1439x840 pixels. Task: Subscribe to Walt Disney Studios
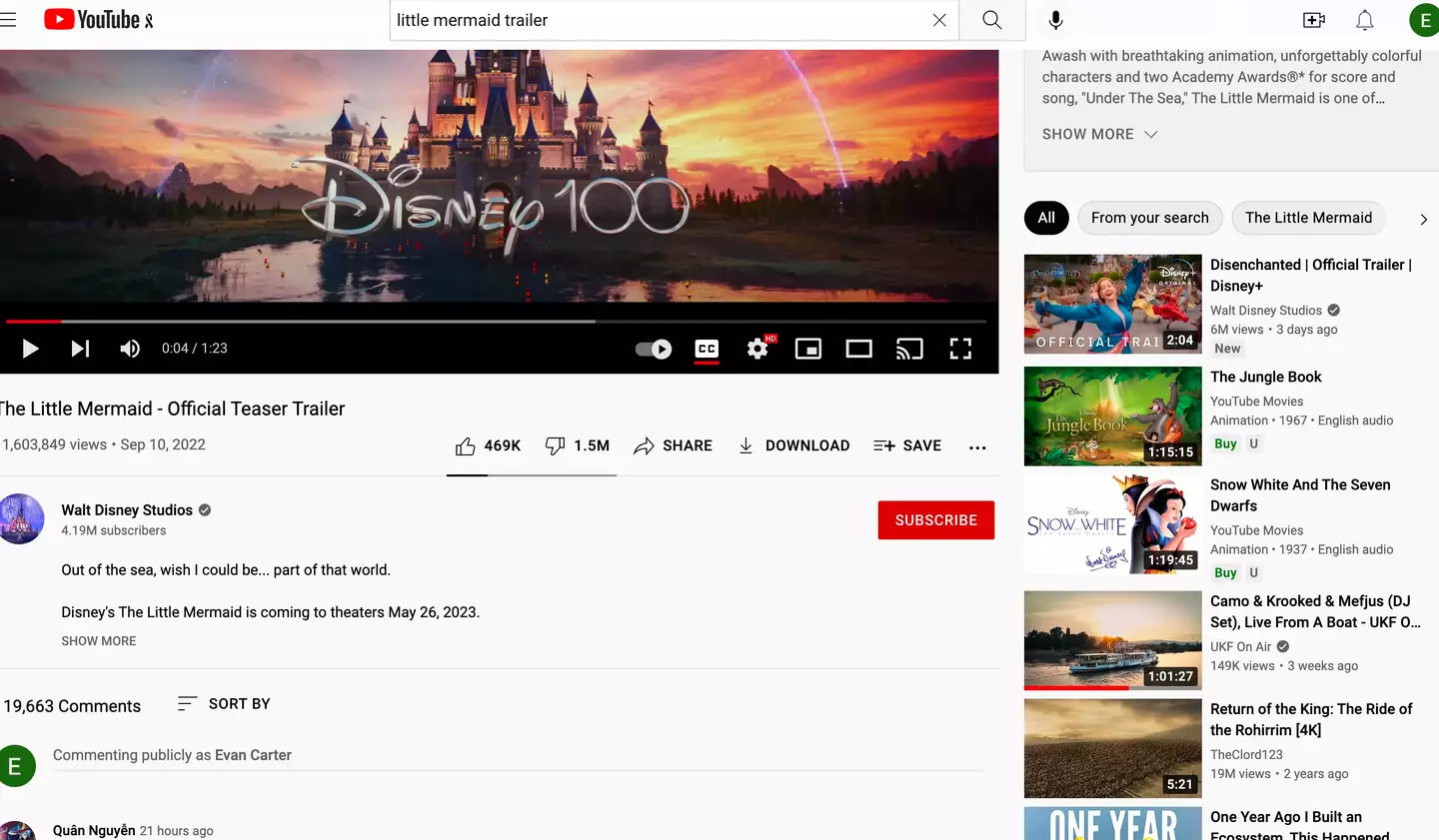pos(935,519)
